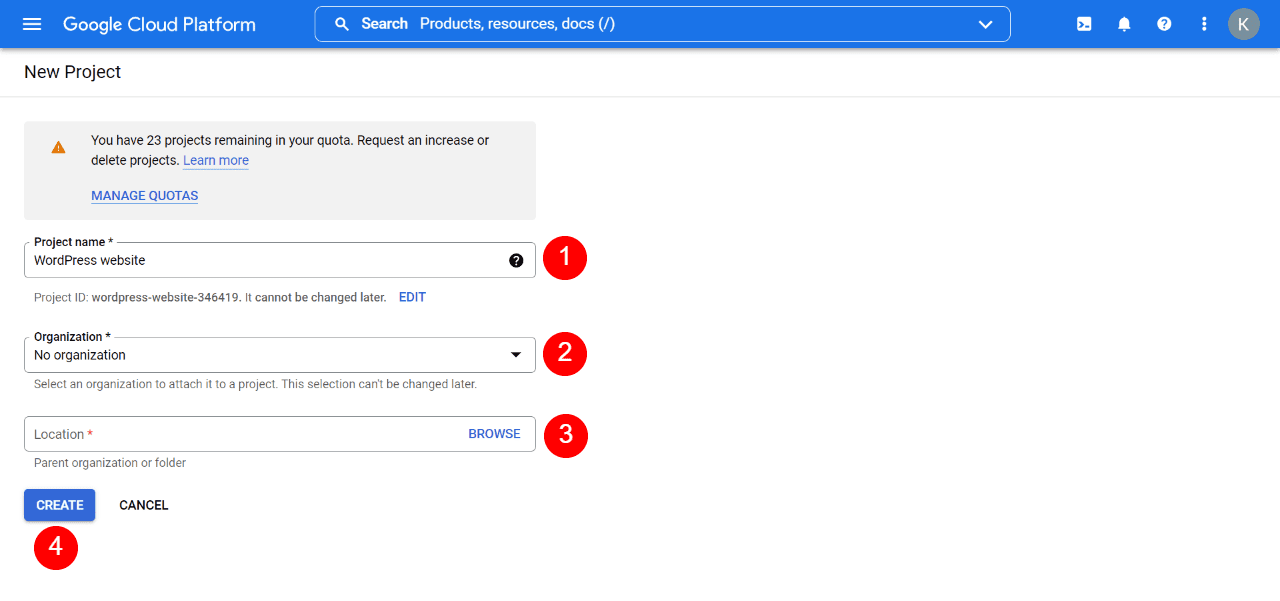Click the quota warning triangle icon

click(58, 146)
